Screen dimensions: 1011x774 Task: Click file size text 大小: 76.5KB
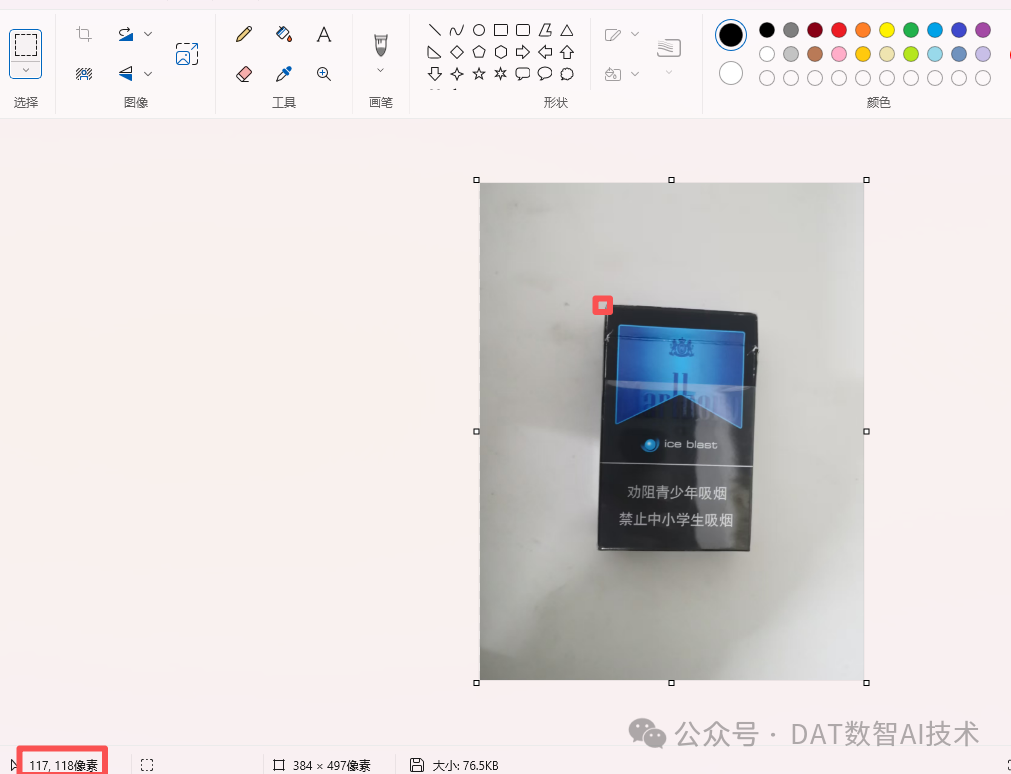coord(466,766)
